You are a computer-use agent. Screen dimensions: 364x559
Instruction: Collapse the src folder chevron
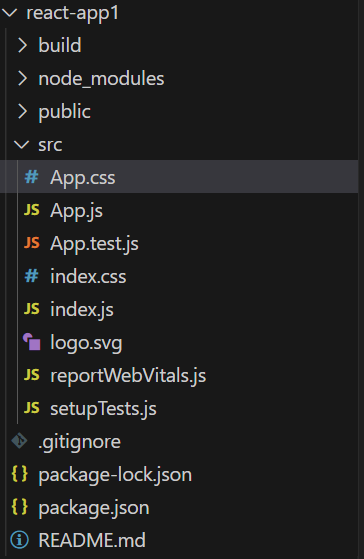pos(21,145)
